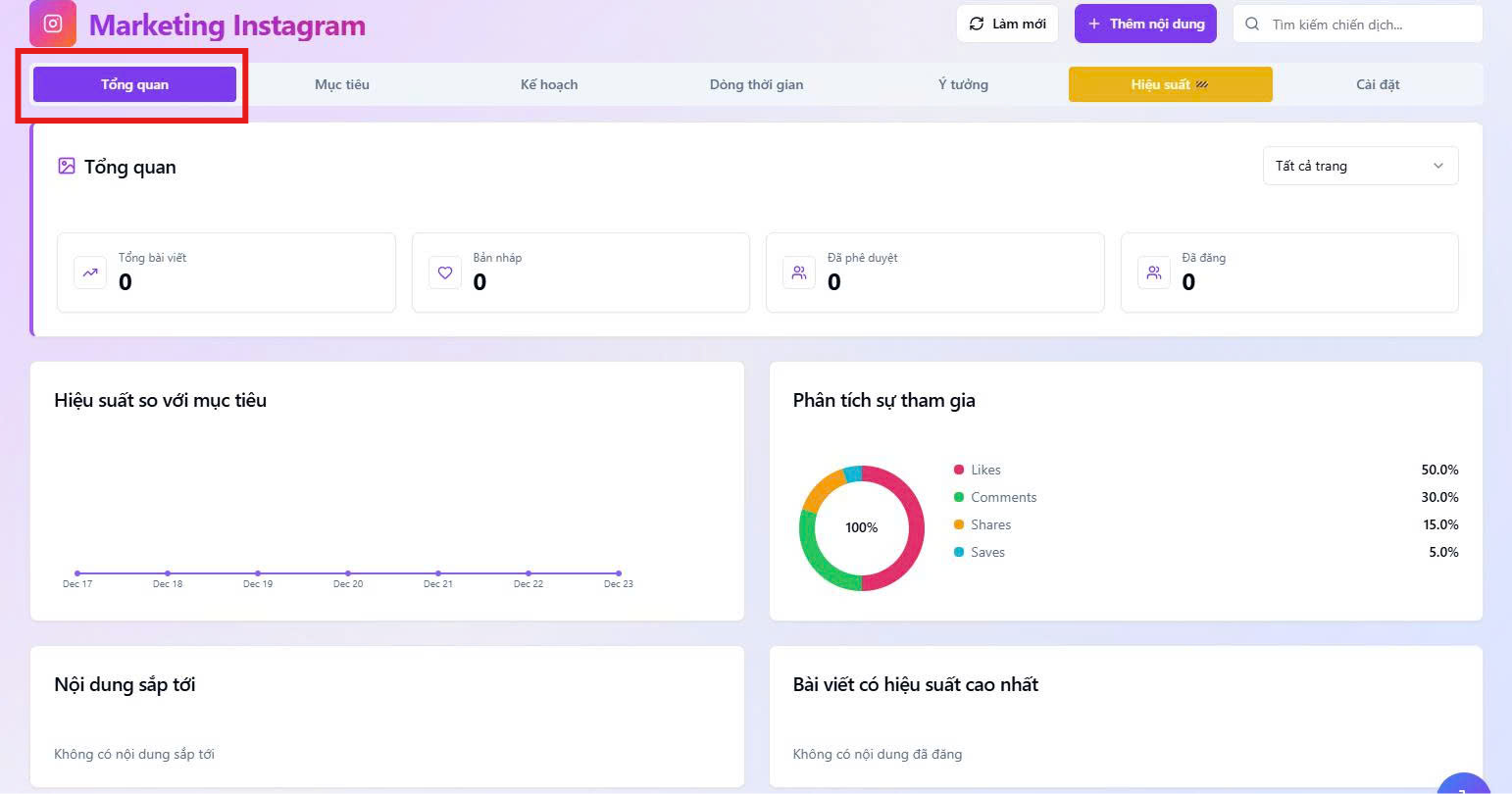Click the green Comments legend dot
The image size is (1512, 794).
click(959, 497)
